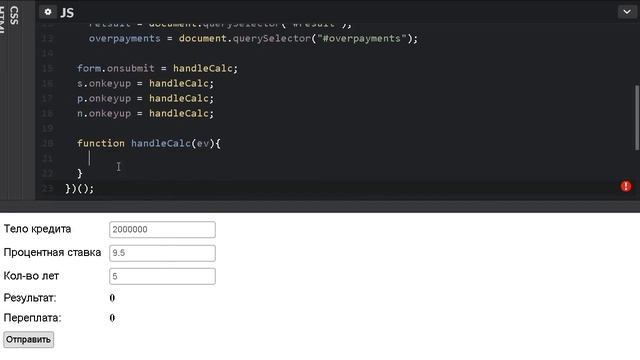This screenshot has height=360, width=640.
Task: Click the red error indicator icon
Action: tap(626, 186)
